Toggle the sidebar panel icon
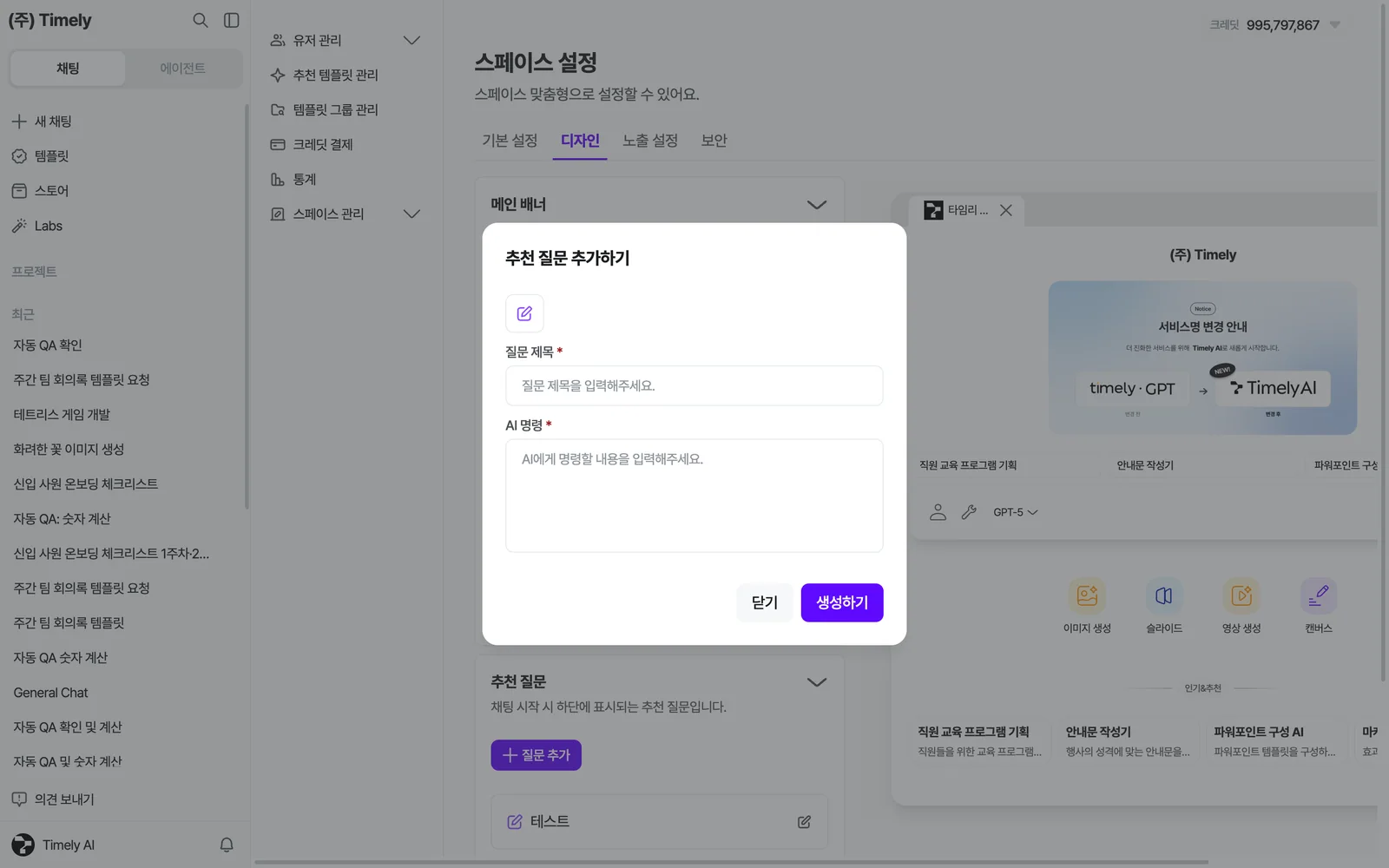This screenshot has height=868, width=1389. [x=232, y=20]
